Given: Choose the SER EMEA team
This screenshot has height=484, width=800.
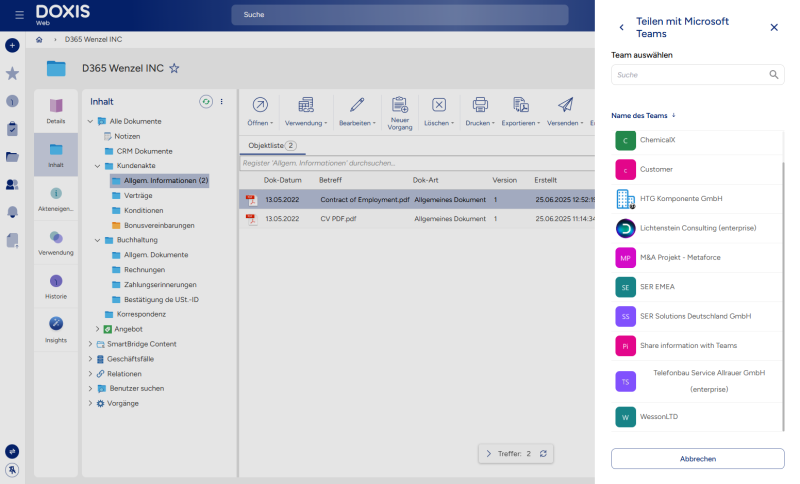Looking at the screenshot, I should pos(698,287).
